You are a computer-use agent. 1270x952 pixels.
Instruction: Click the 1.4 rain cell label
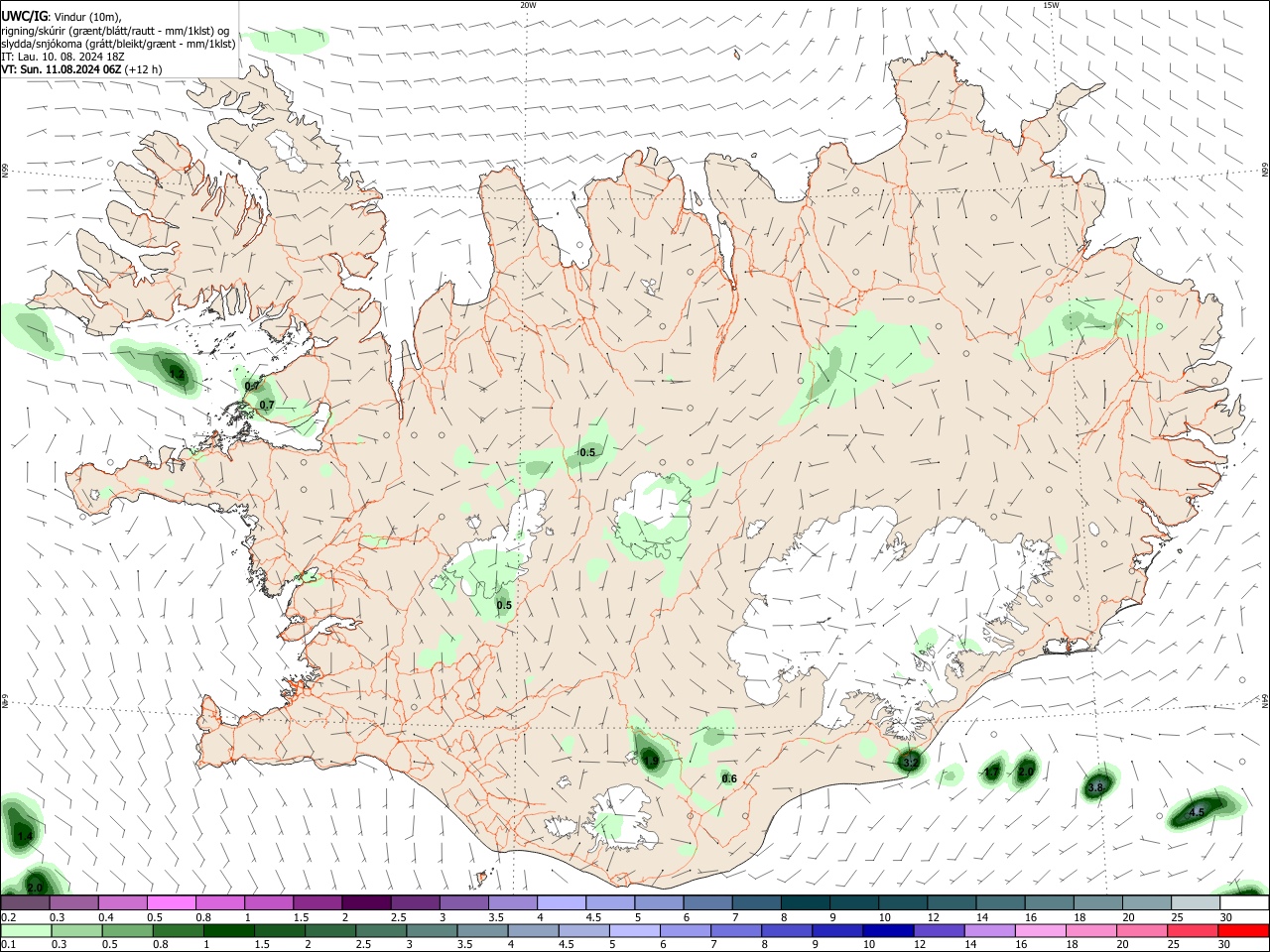(x=25, y=837)
